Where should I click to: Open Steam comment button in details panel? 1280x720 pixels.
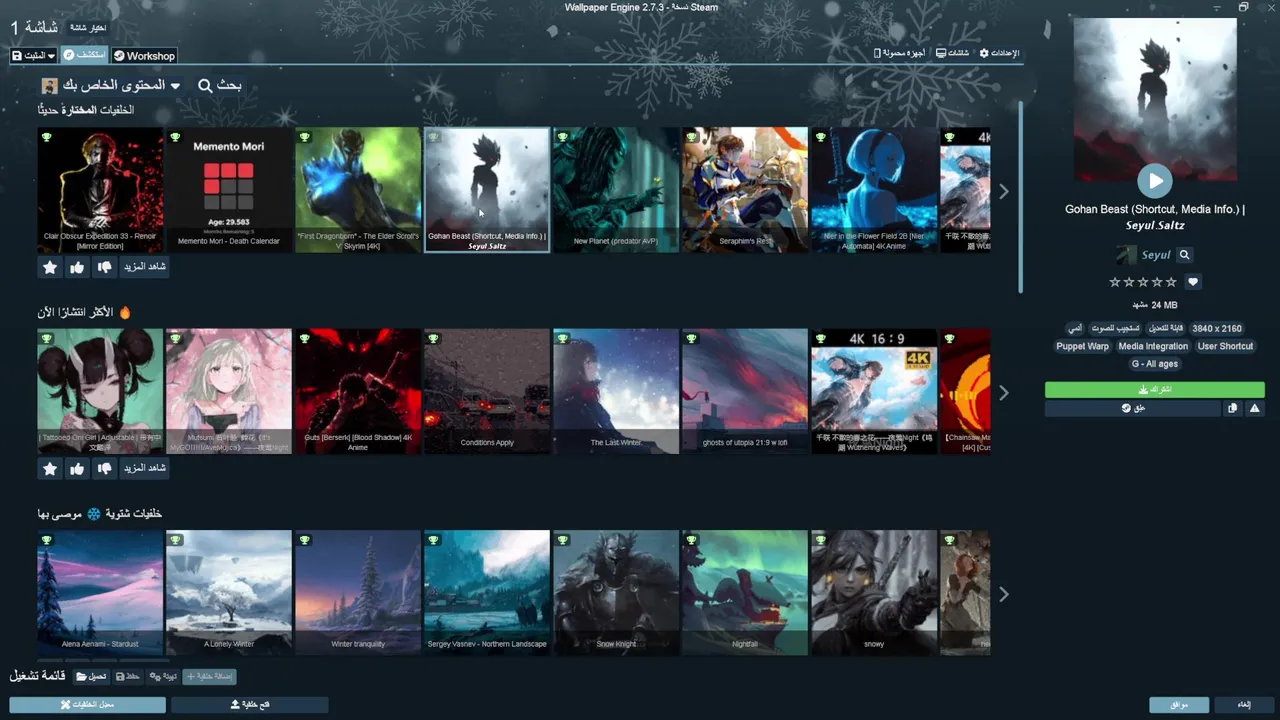1133,408
